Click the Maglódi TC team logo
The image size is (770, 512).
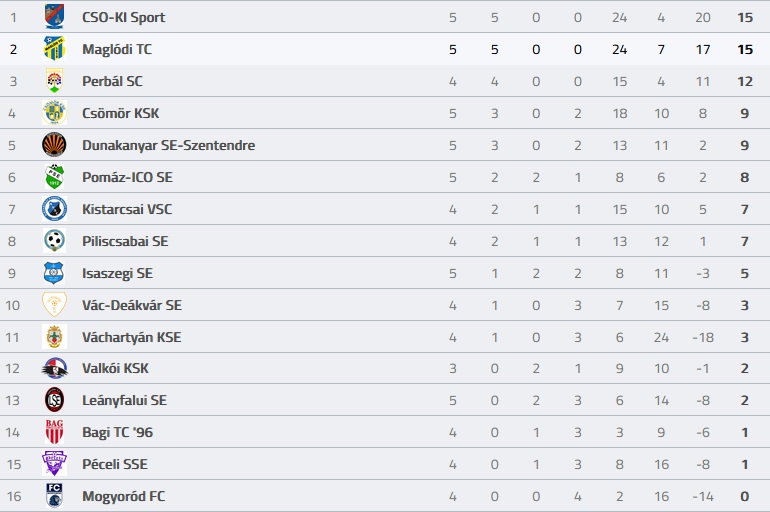[x=54, y=49]
